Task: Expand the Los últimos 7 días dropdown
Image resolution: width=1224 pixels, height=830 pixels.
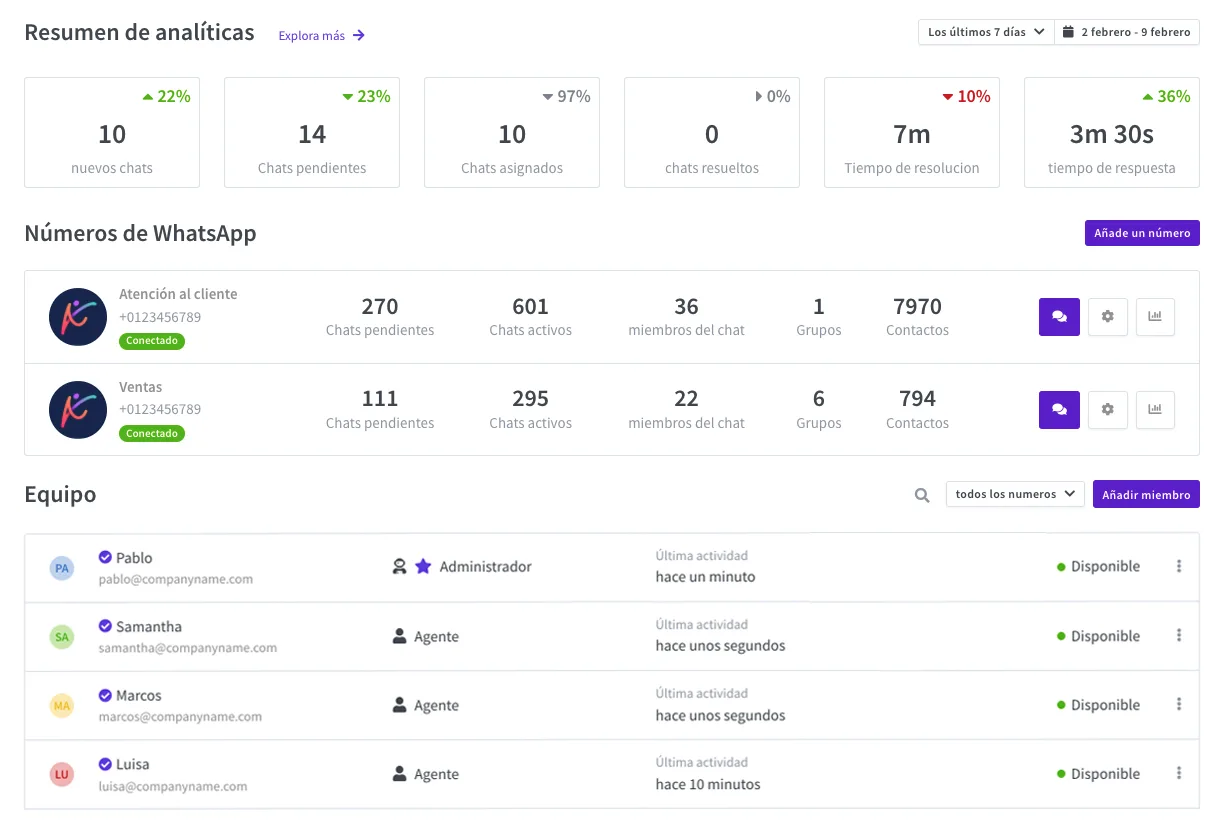Action: [x=986, y=32]
